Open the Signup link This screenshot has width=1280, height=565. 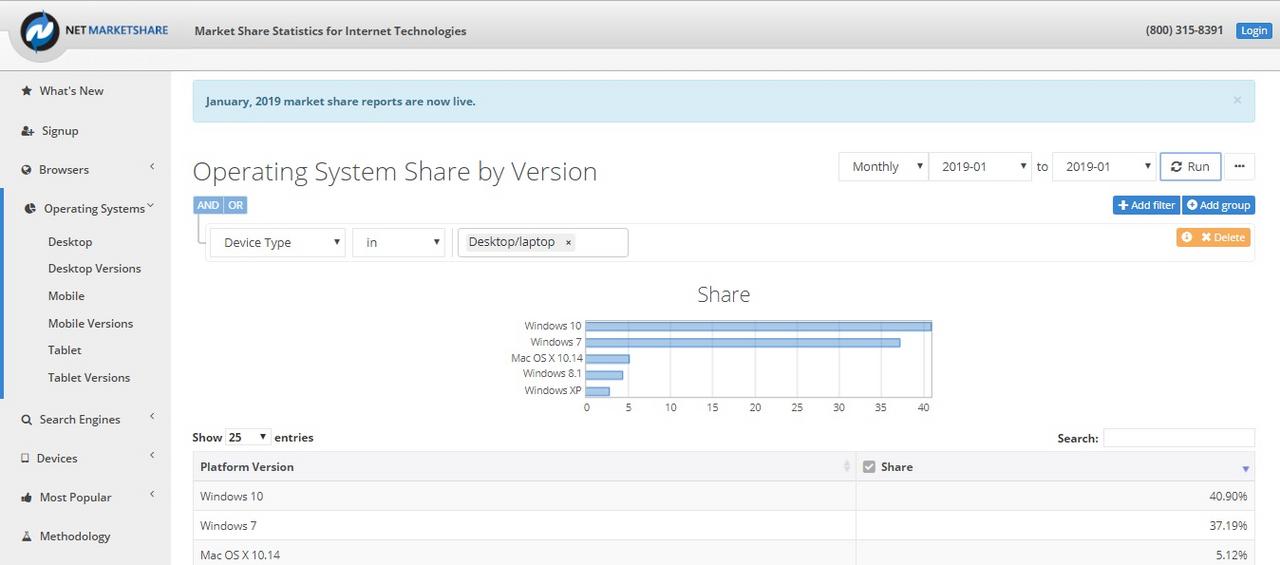click(x=60, y=131)
